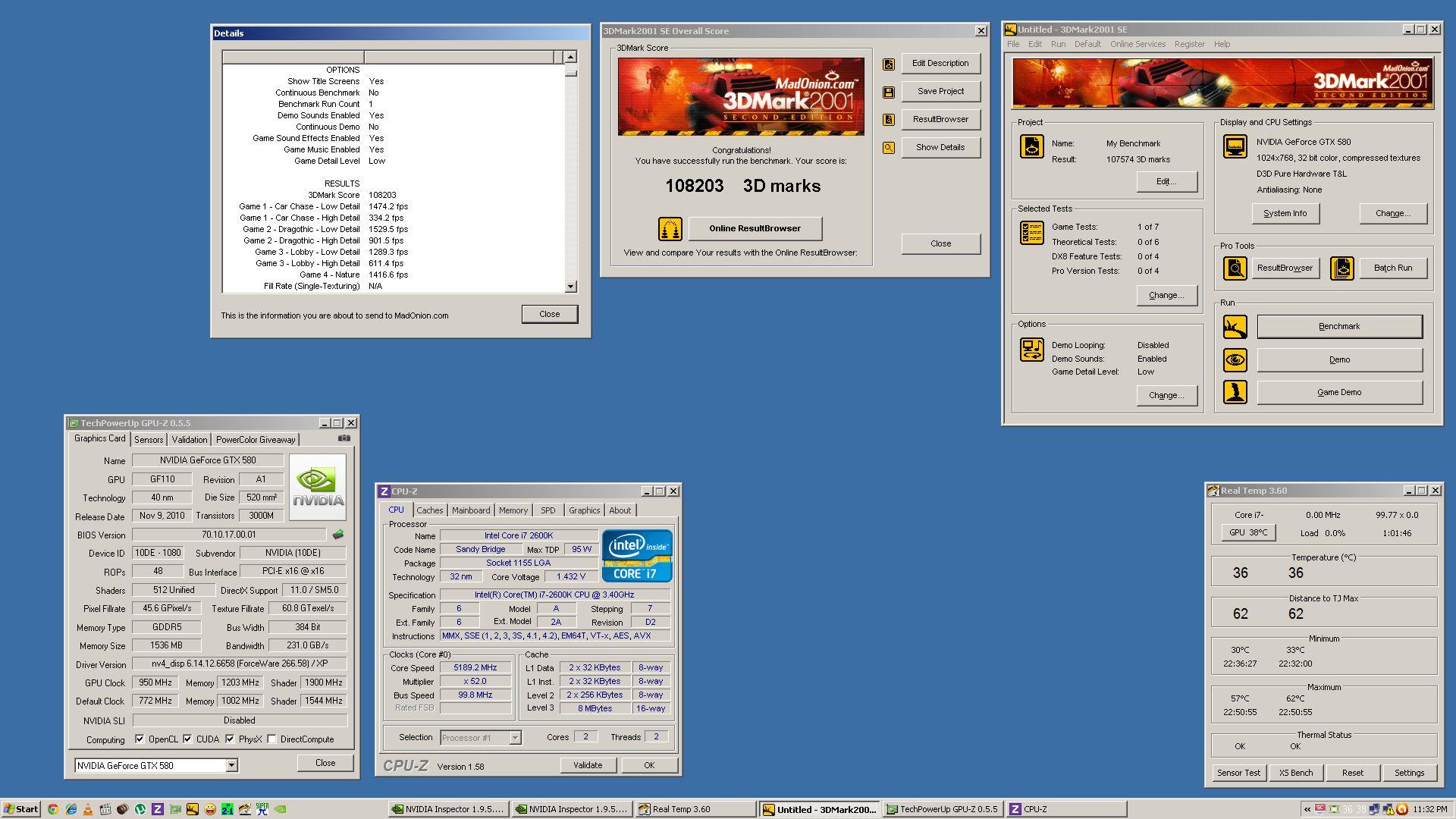The image size is (1456, 819).
Task: Click the Windows Start button
Action: (x=21, y=809)
